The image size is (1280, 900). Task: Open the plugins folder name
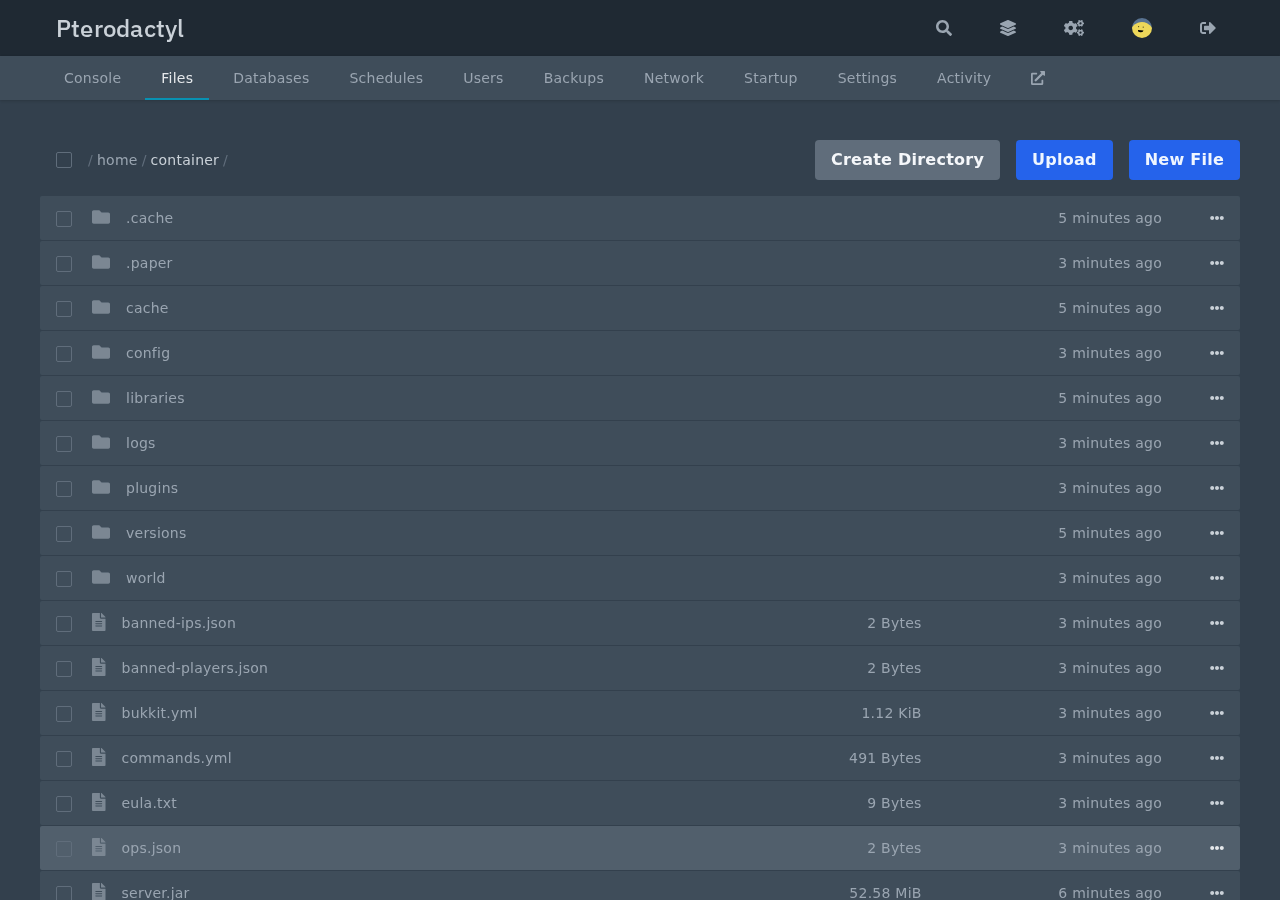tap(152, 488)
